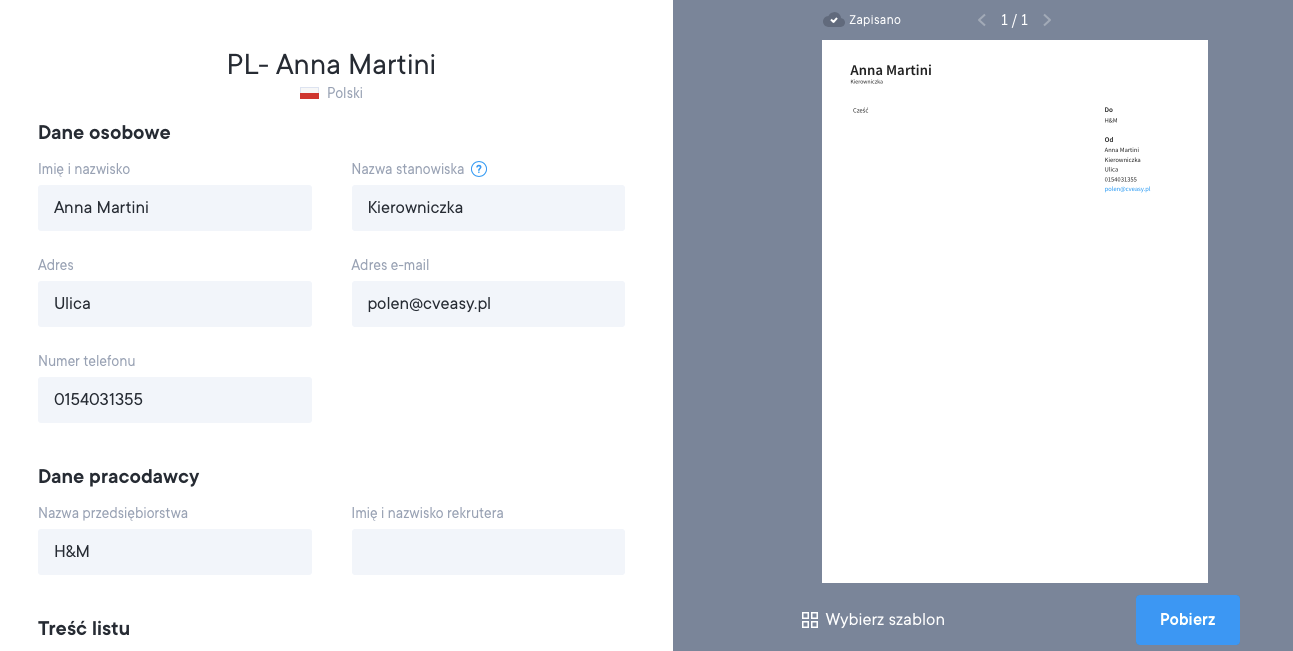Click the Polish flag icon
Viewport: 1293px width, 651px height.
(310, 93)
